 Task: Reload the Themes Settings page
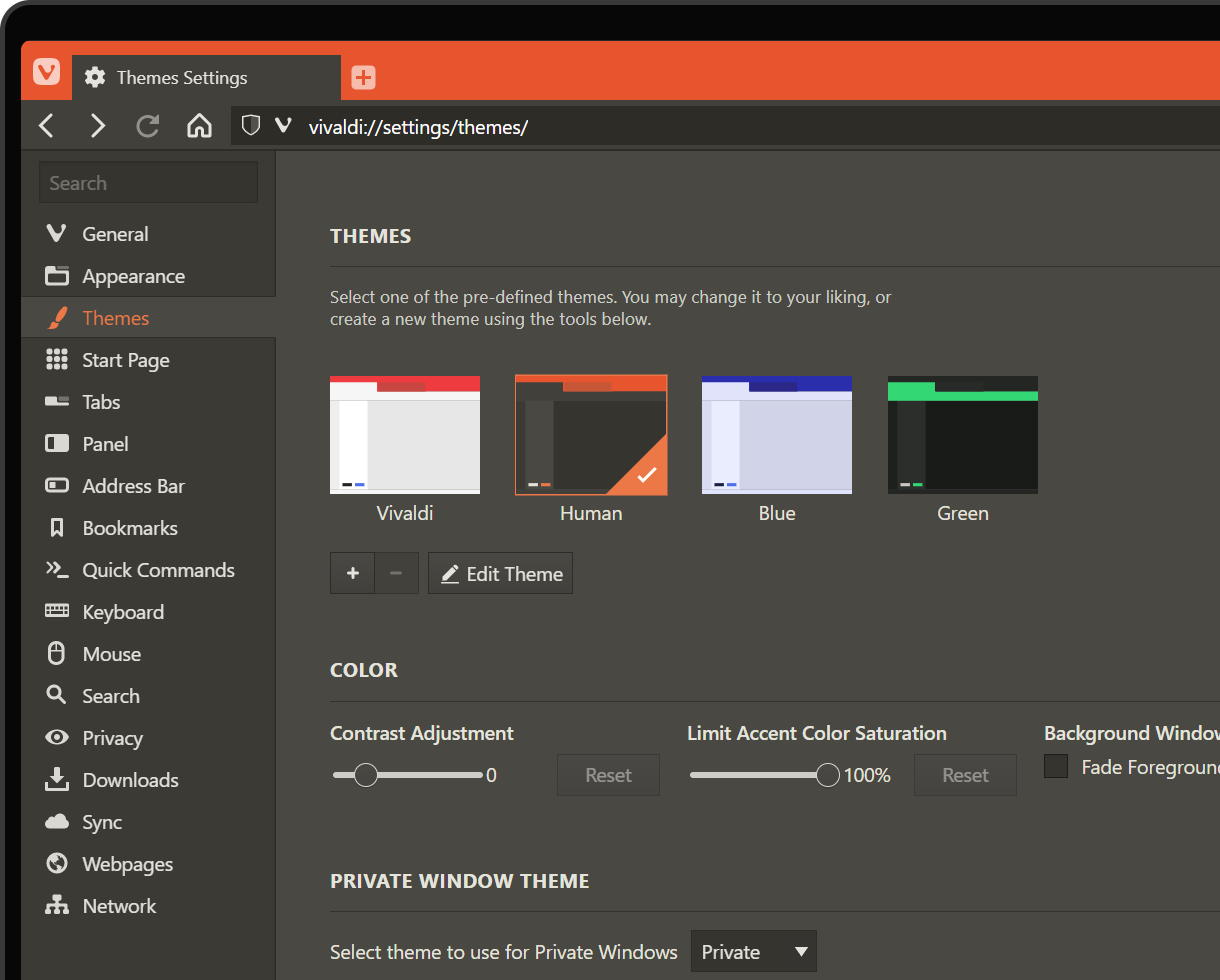click(x=148, y=126)
